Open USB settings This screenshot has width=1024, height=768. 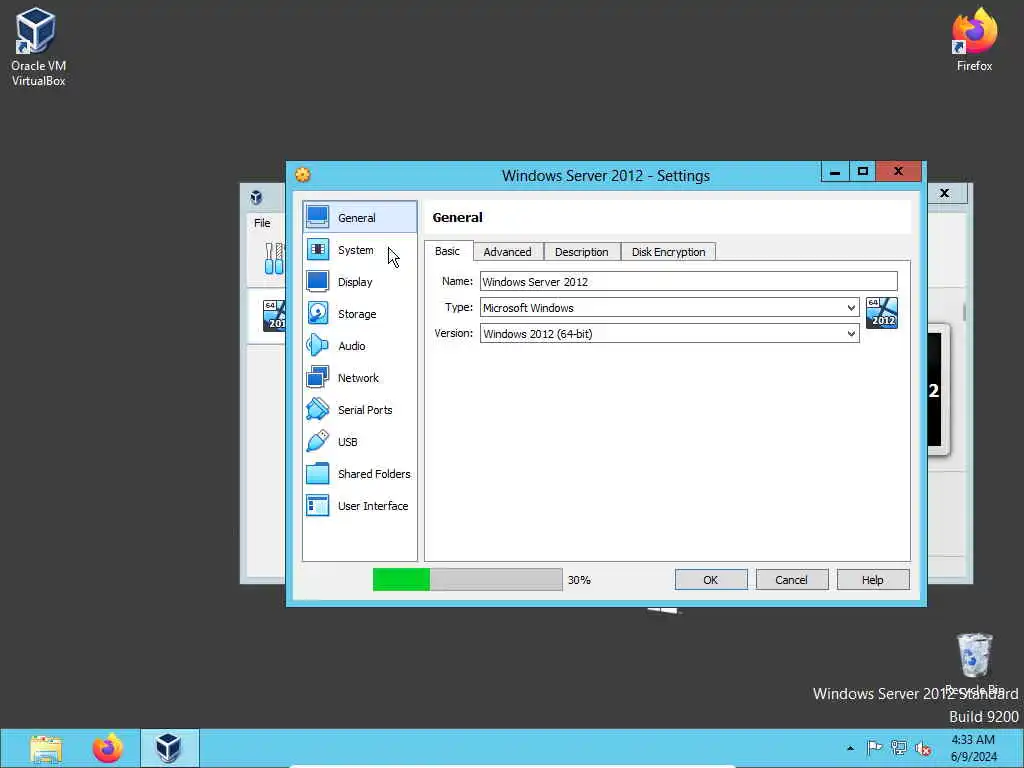pos(359,441)
